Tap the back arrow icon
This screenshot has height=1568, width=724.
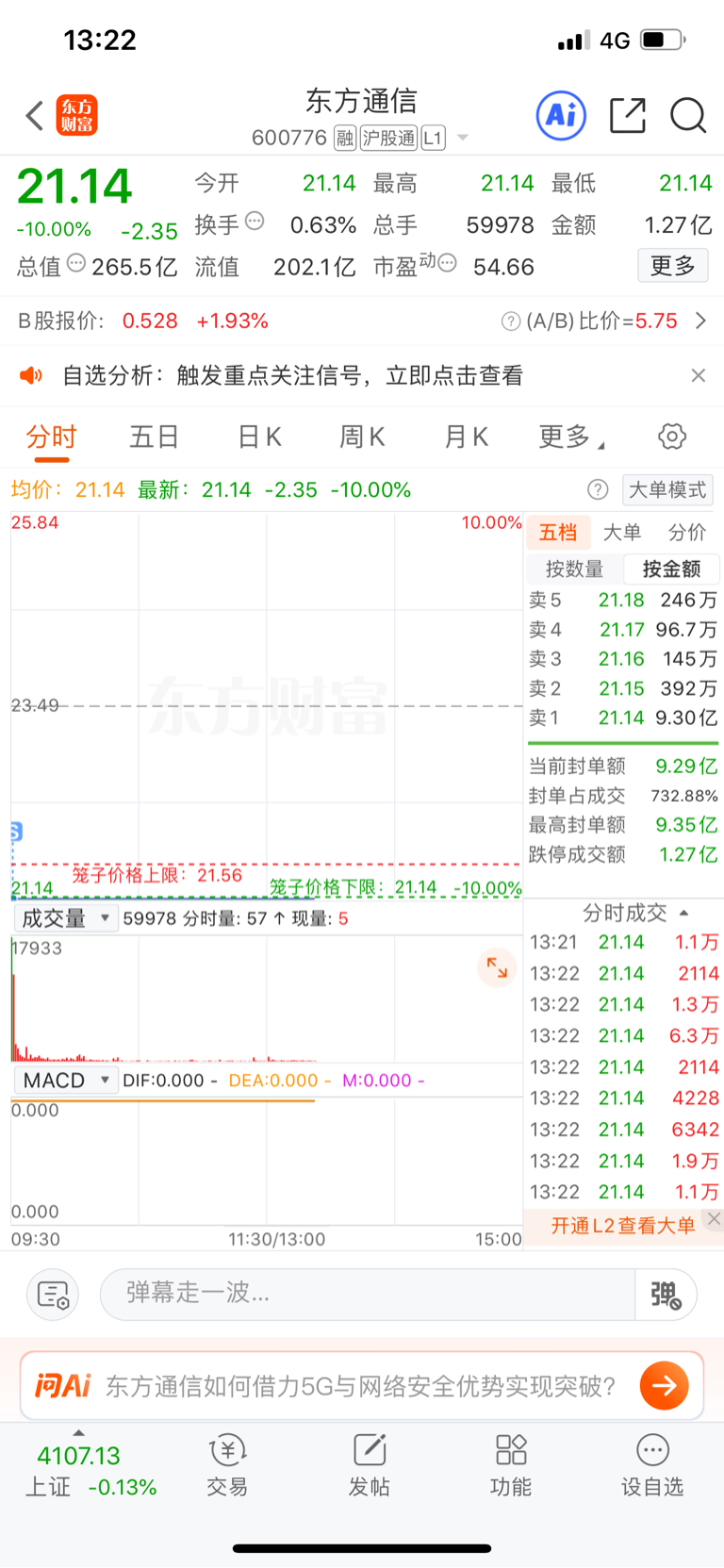point(35,116)
